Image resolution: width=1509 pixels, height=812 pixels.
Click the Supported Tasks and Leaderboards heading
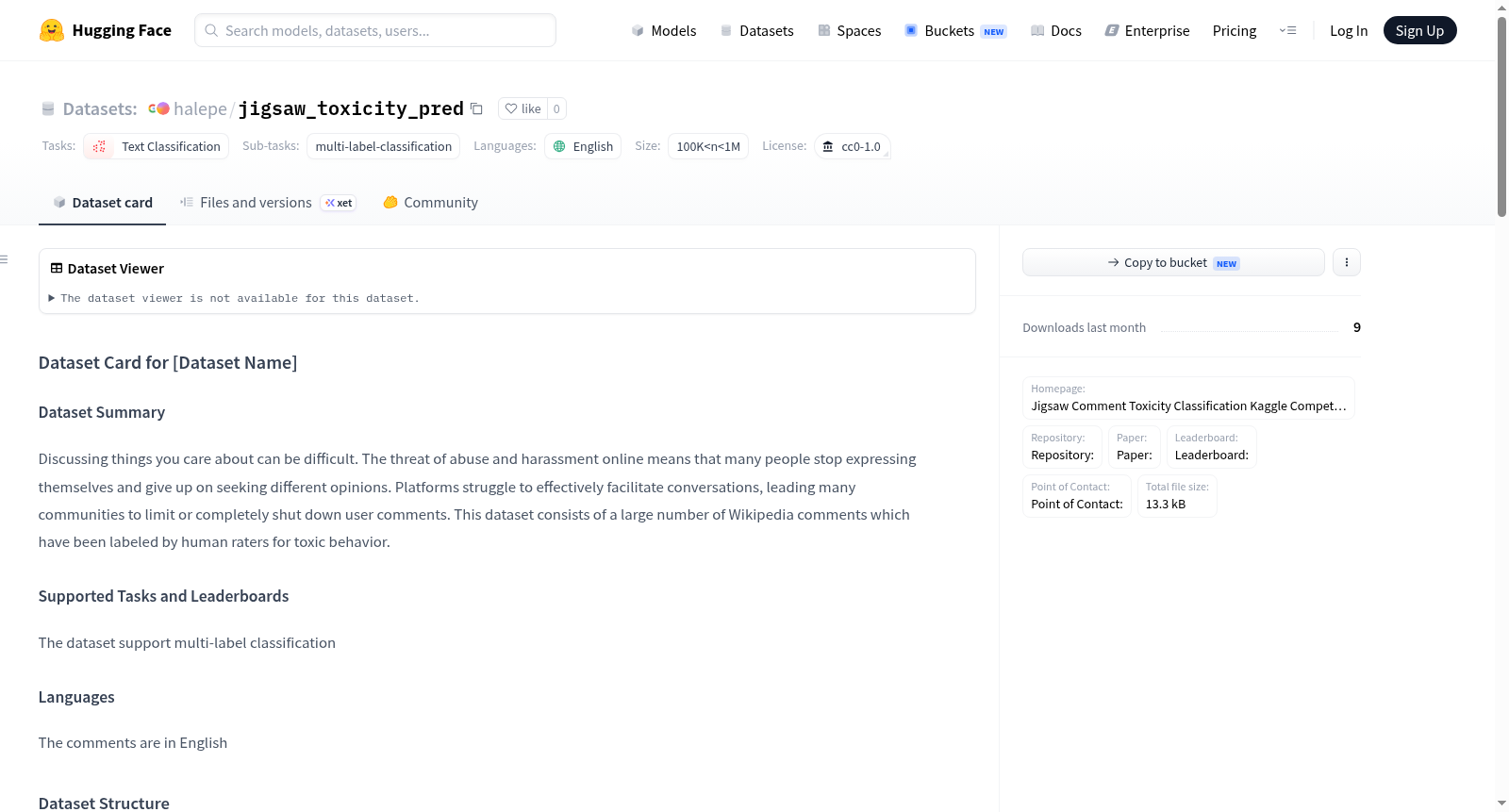(164, 596)
